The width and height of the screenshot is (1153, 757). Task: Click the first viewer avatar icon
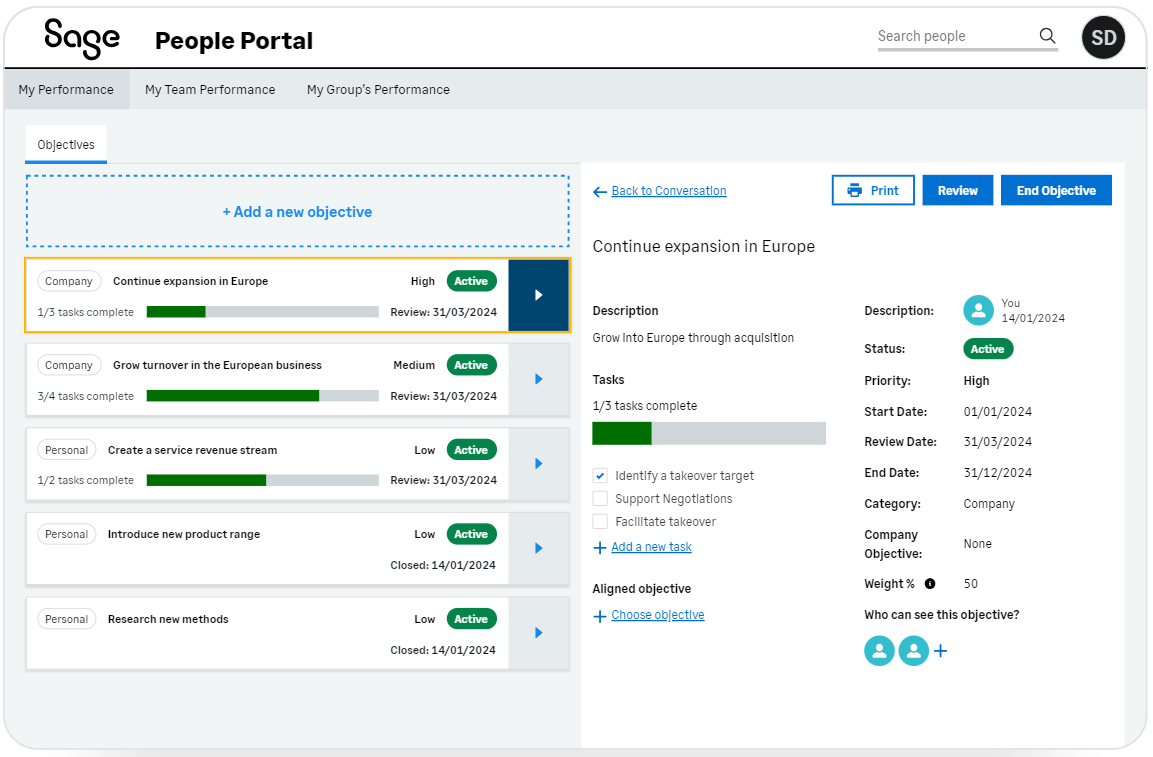coord(879,651)
